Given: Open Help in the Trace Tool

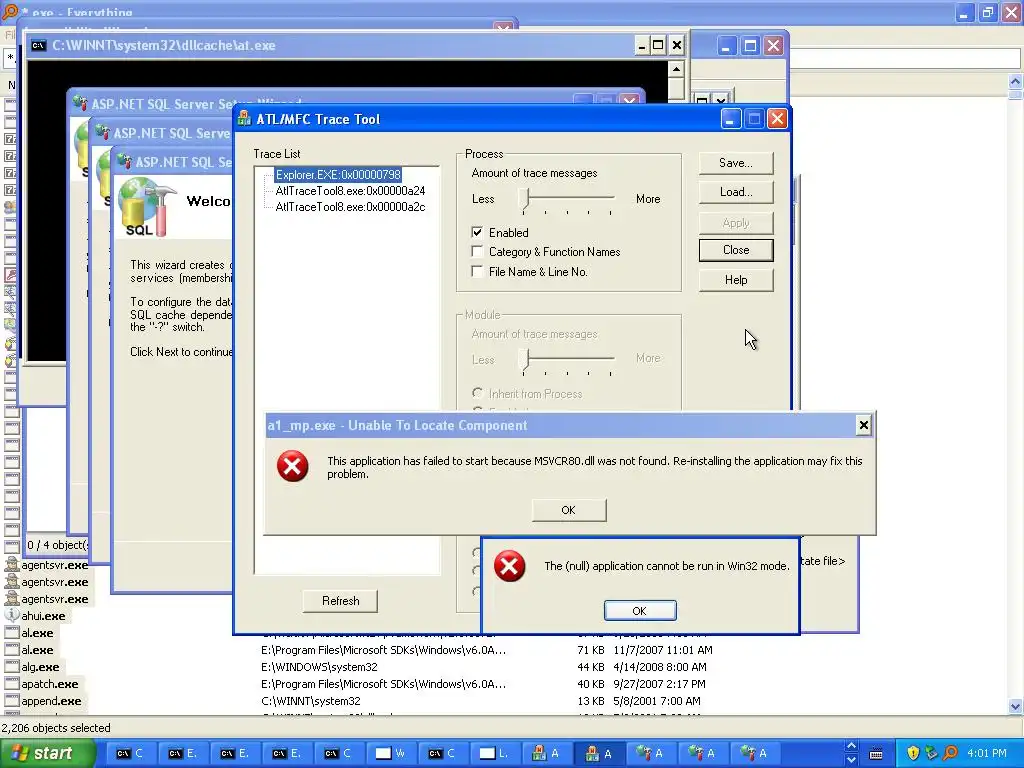Looking at the screenshot, I should coord(736,280).
